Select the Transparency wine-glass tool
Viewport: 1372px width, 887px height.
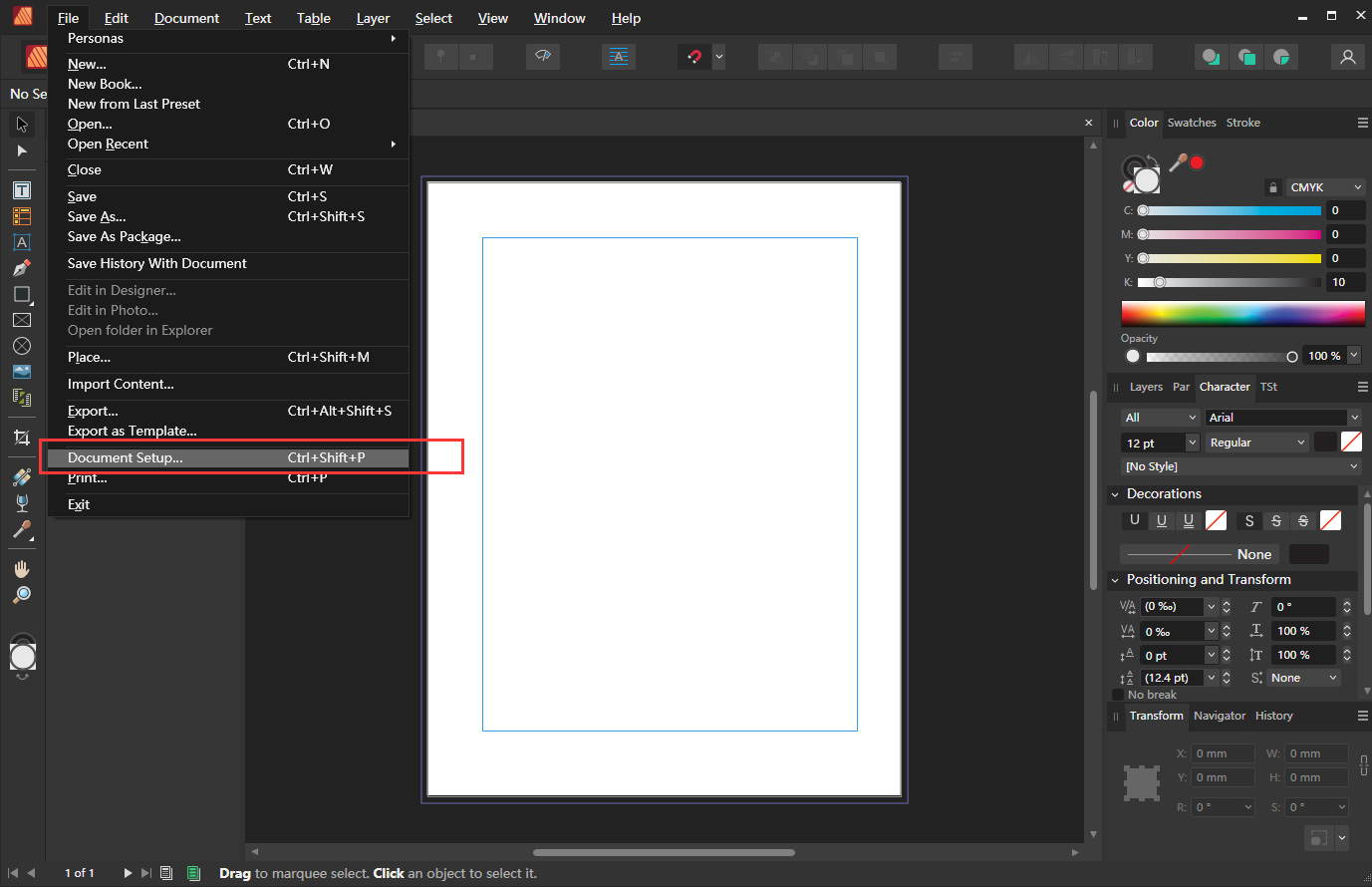pos(22,503)
